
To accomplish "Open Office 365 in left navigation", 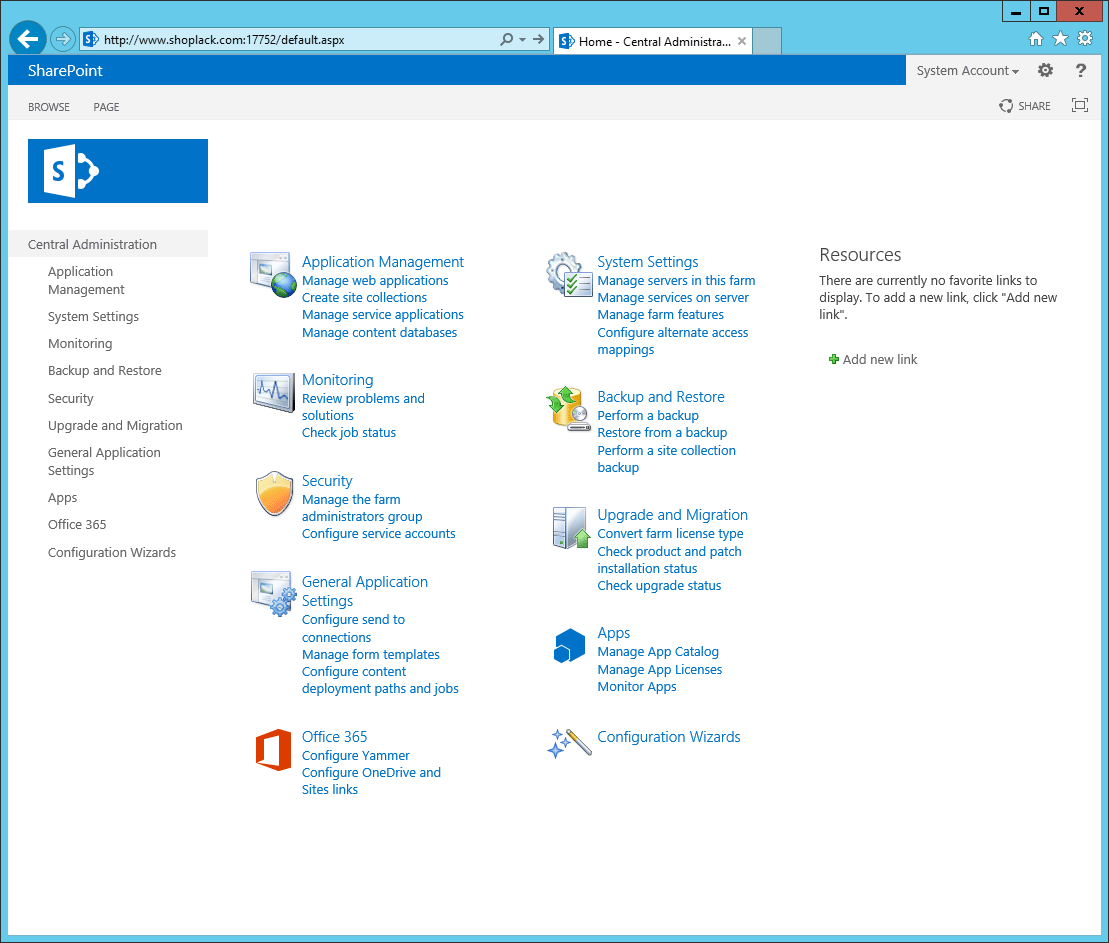I will coord(77,524).
